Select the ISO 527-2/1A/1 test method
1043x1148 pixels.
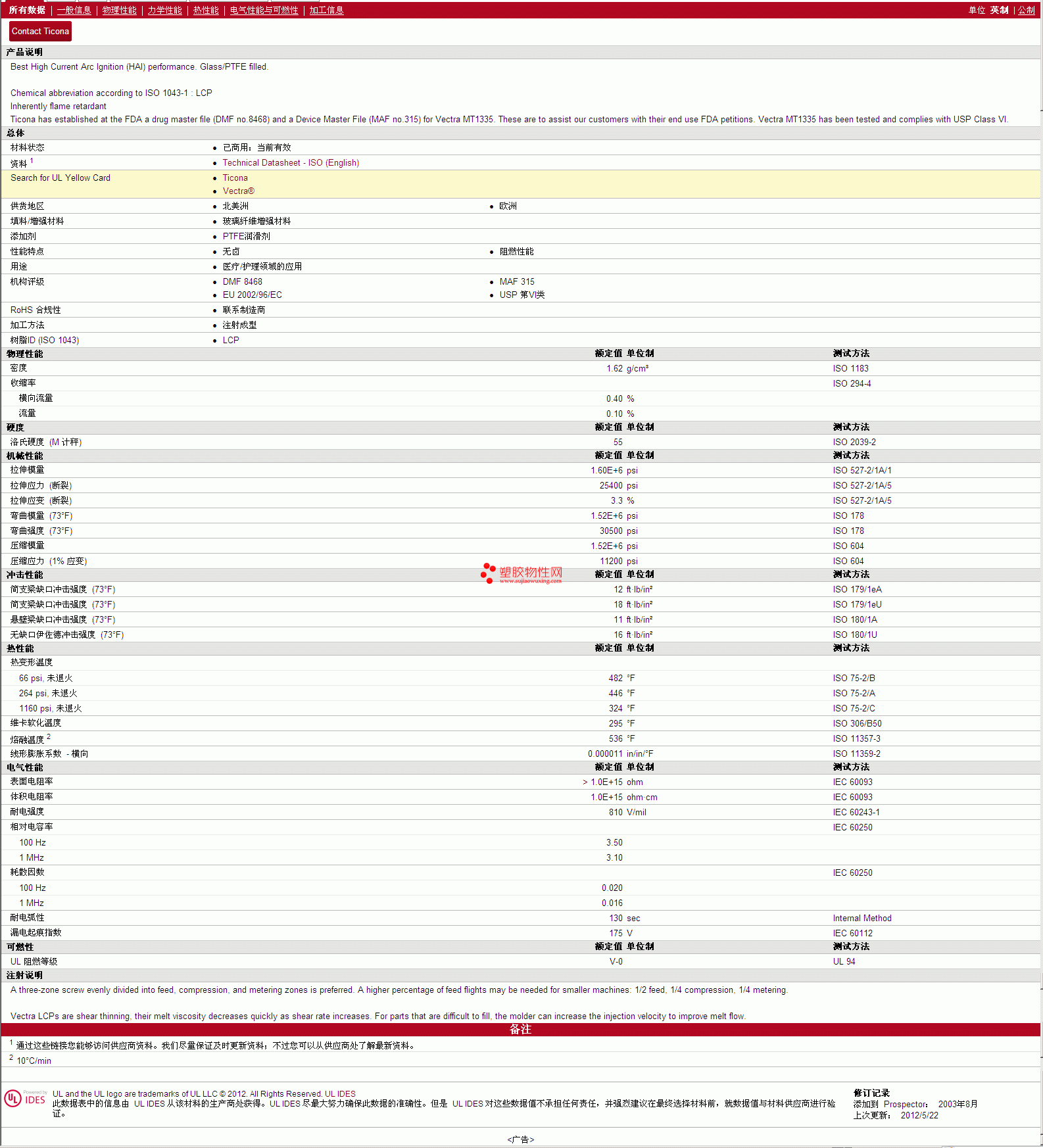(x=862, y=470)
